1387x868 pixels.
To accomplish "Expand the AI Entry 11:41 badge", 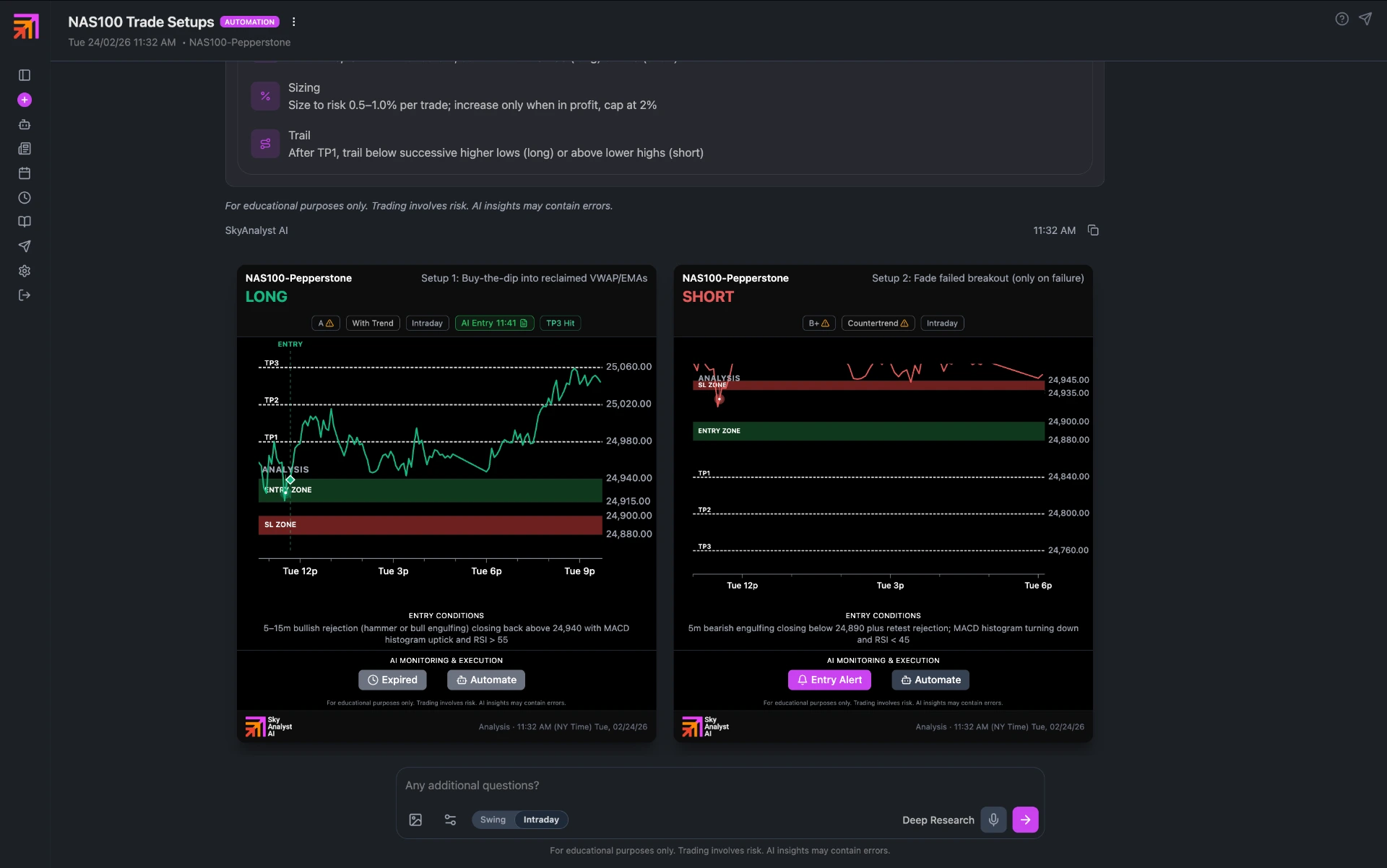I will [494, 323].
